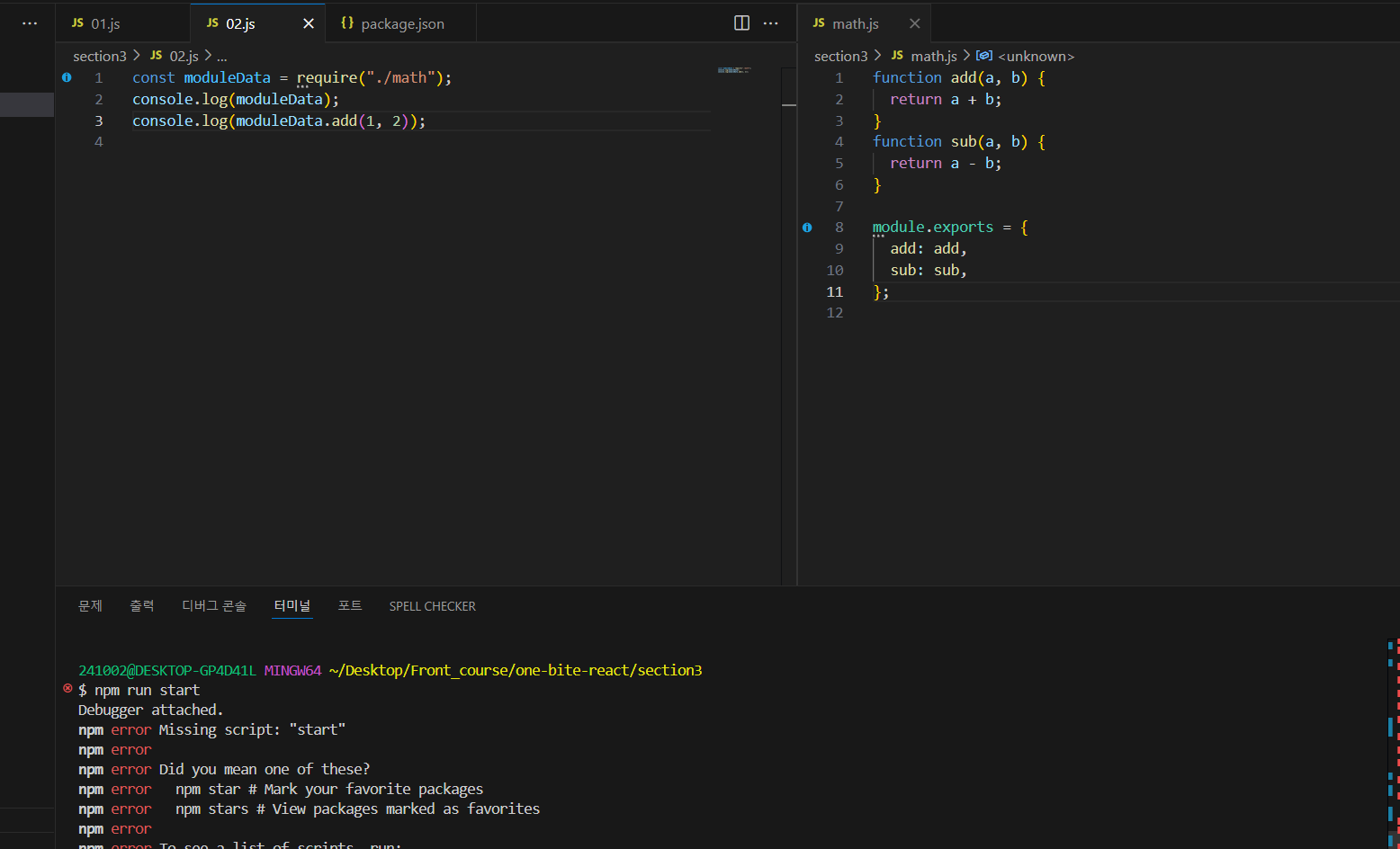1400x849 pixels.
Task: Open left editor group more actions menu
Action: pos(770,23)
